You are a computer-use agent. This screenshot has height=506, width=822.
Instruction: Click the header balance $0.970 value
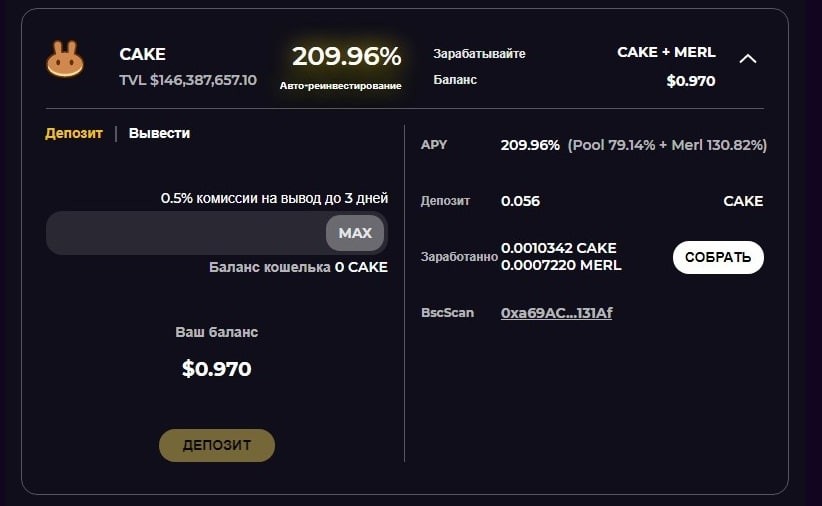691,81
